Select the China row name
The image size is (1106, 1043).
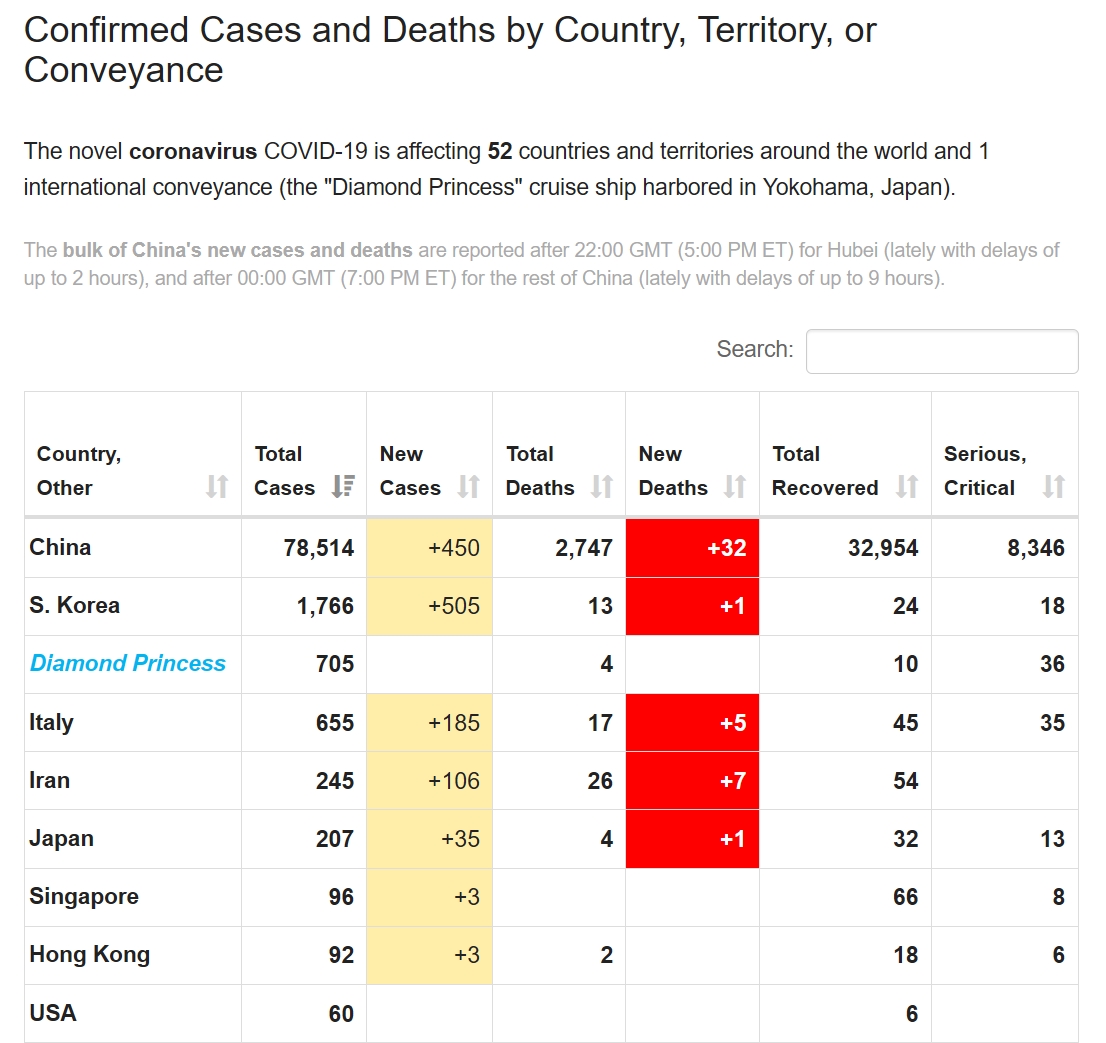[x=60, y=547]
